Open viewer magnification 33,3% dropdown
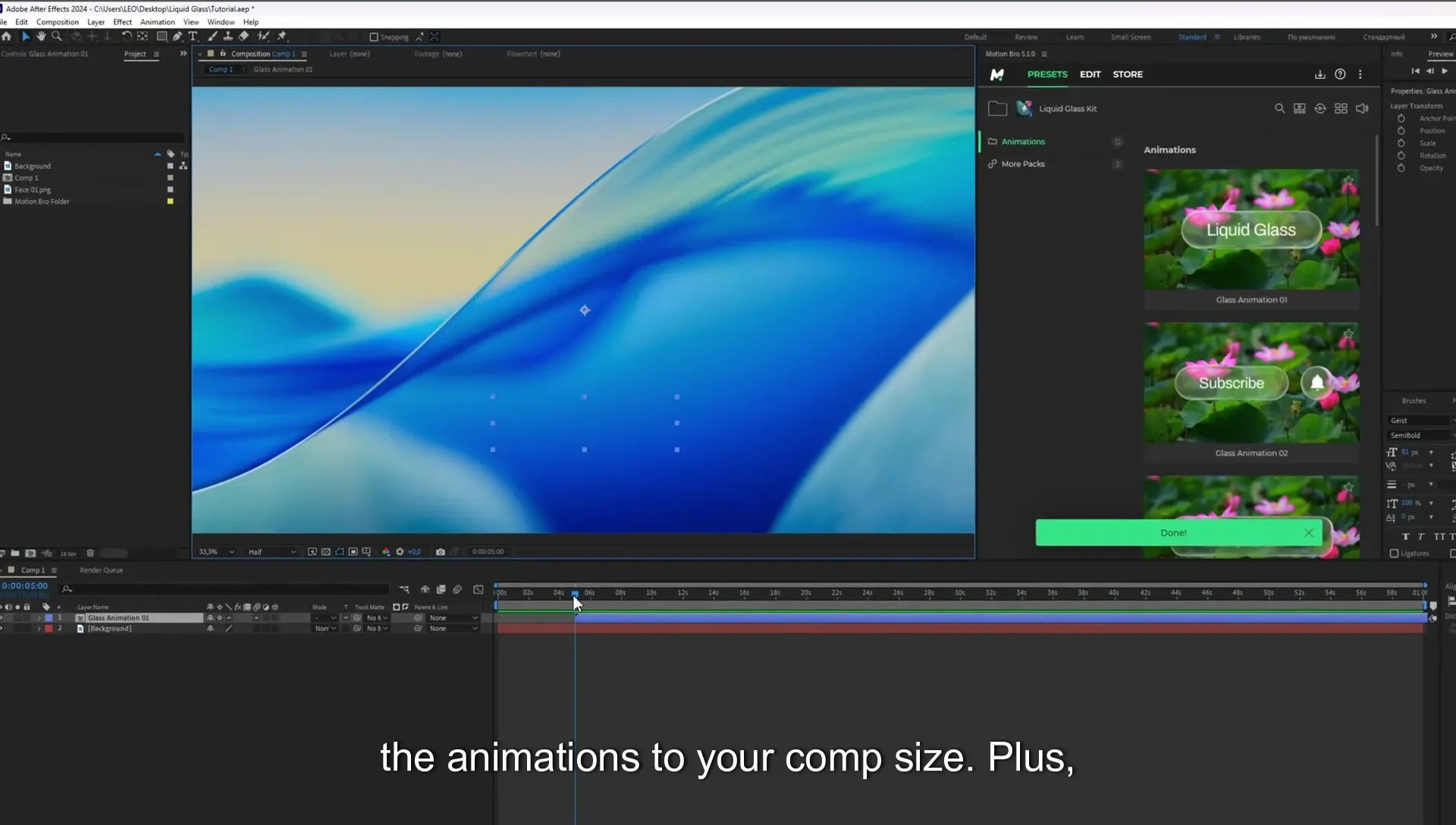The width and height of the screenshot is (1456, 825). click(x=216, y=552)
